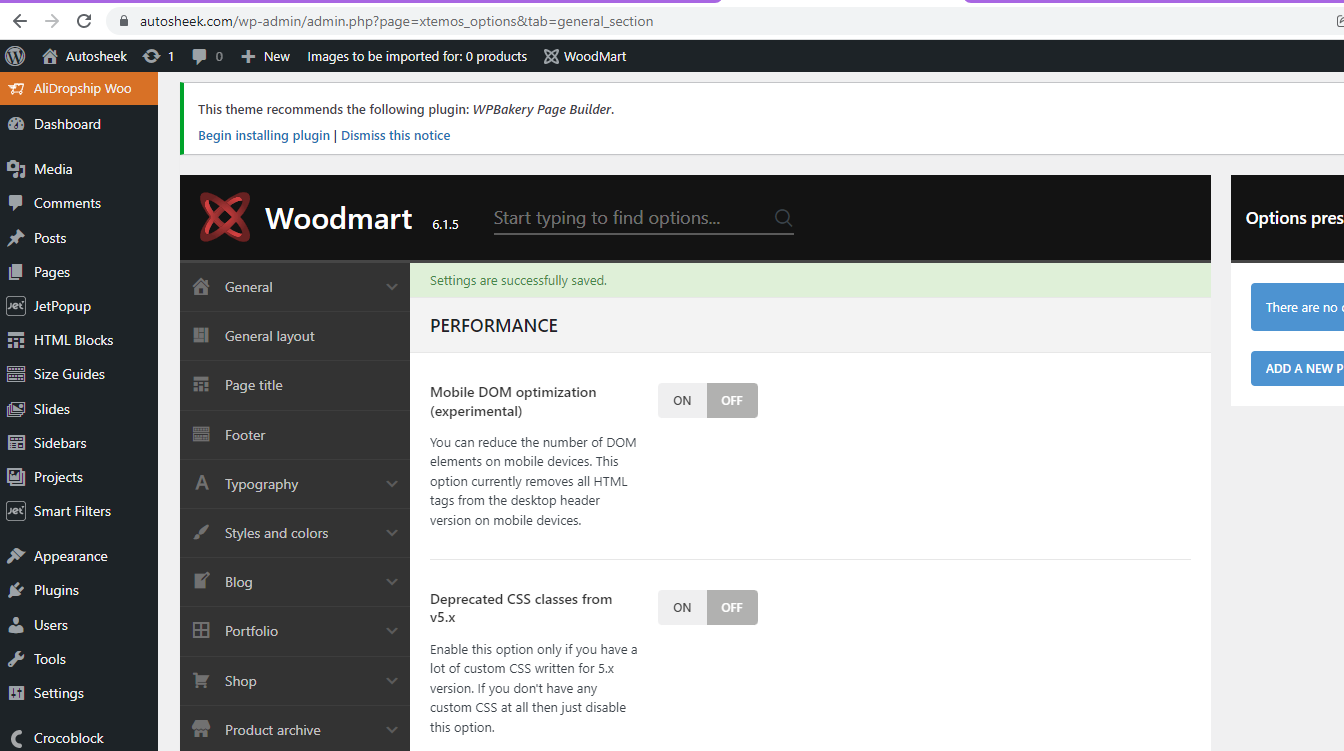The image size is (1344, 751).
Task: Click the Options presets heading
Action: point(1295,218)
